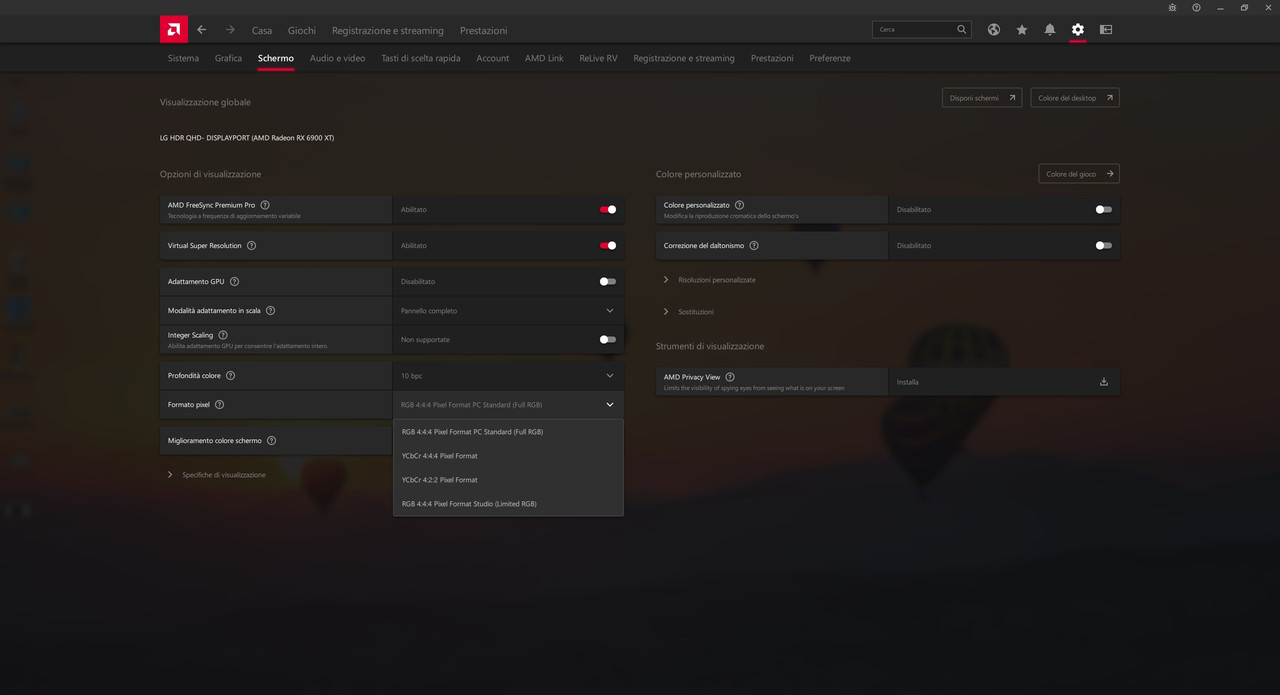Switch to the Grafica tab
Image resolution: width=1280 pixels, height=695 pixels.
click(x=228, y=58)
